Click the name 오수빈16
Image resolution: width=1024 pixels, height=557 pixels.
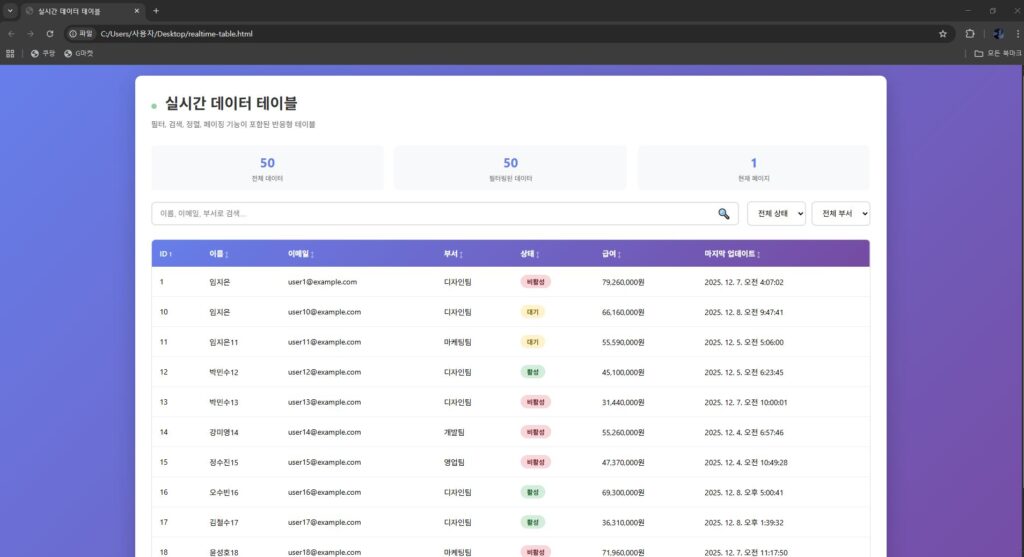point(223,492)
